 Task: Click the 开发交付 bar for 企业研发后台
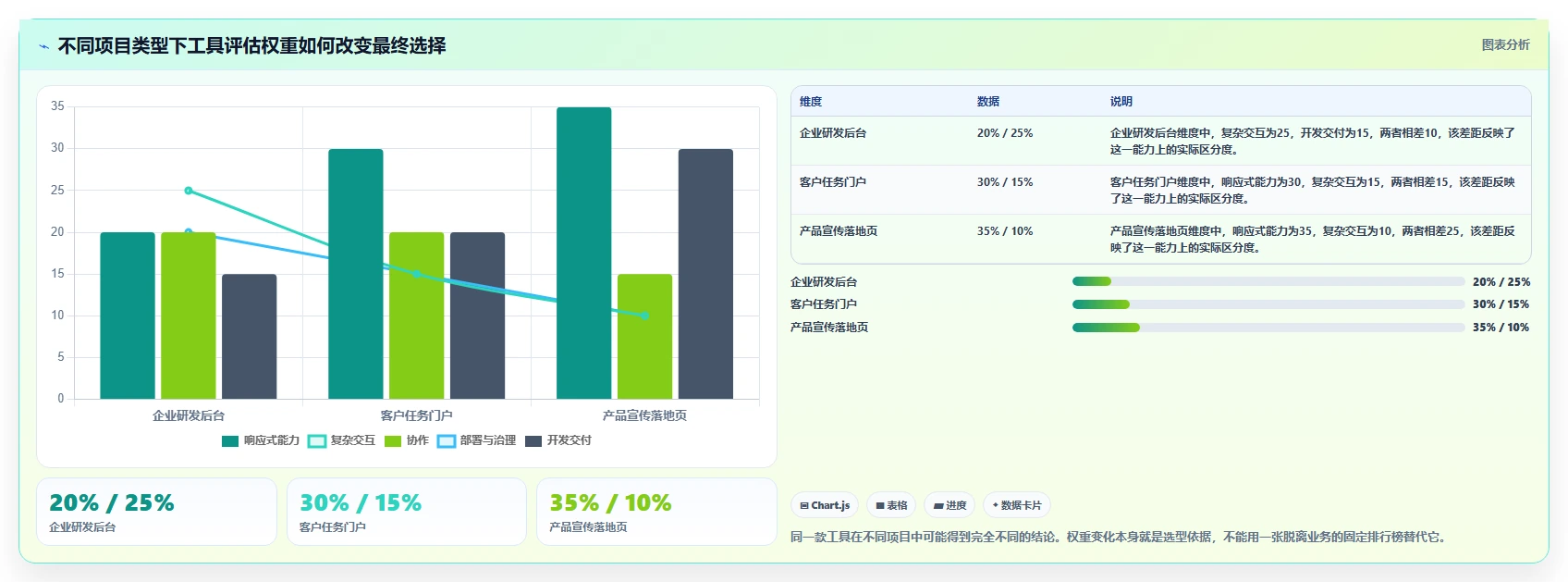coord(250,337)
